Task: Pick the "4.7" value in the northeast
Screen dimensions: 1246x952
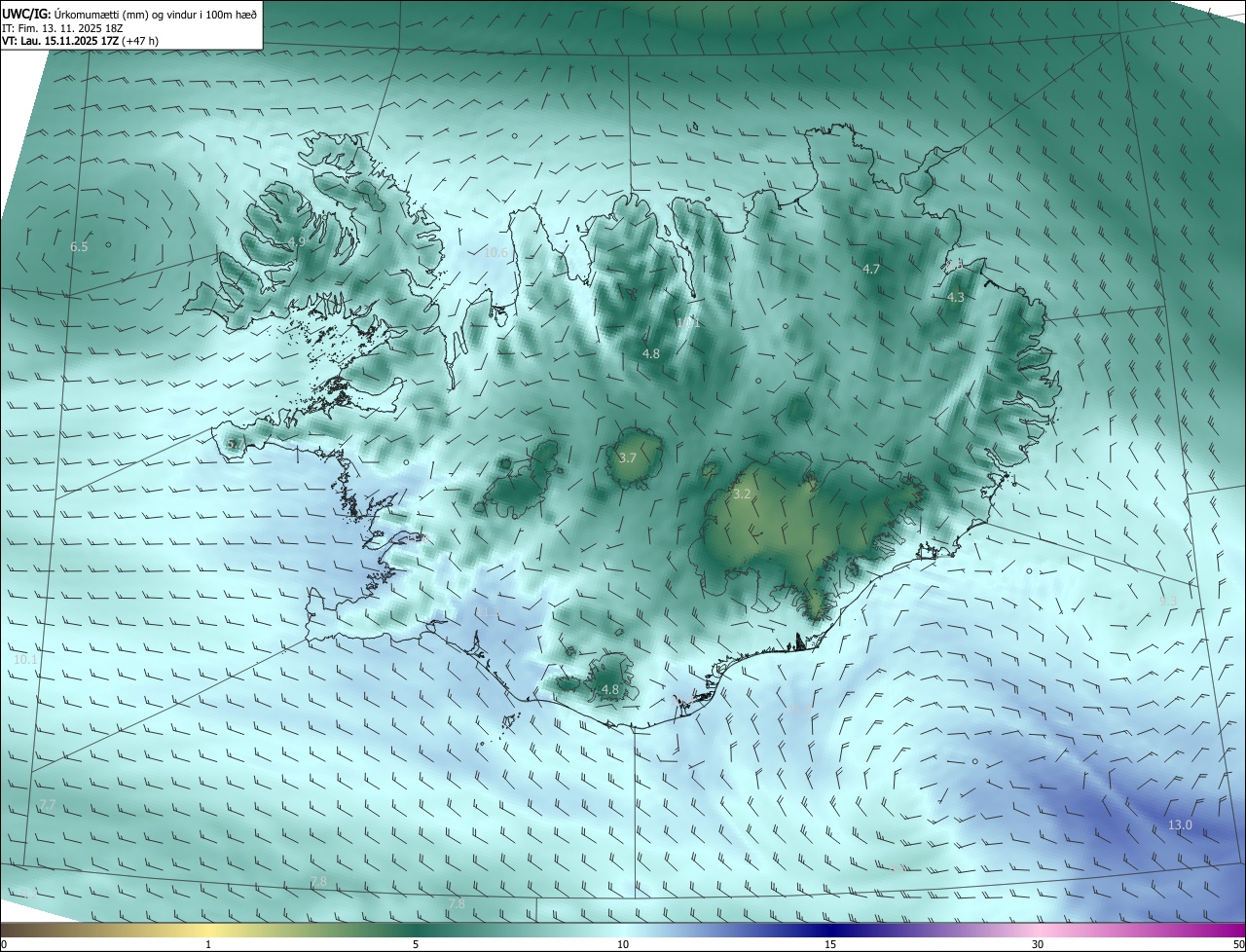Action: [x=871, y=269]
